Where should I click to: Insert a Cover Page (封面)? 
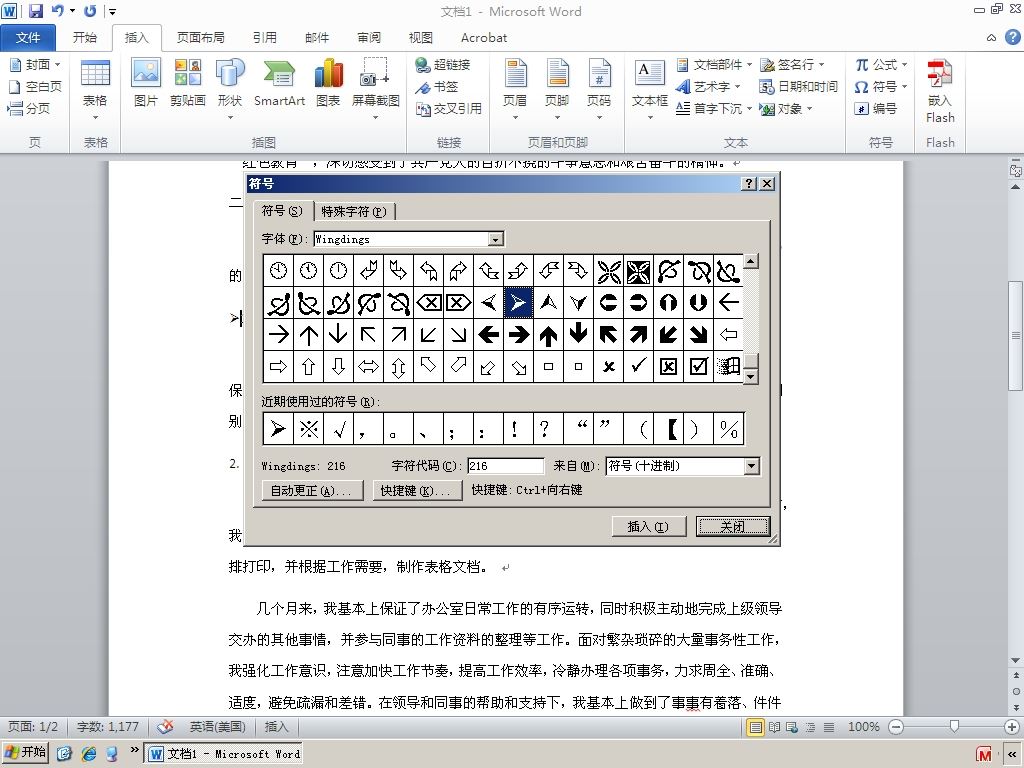point(35,64)
